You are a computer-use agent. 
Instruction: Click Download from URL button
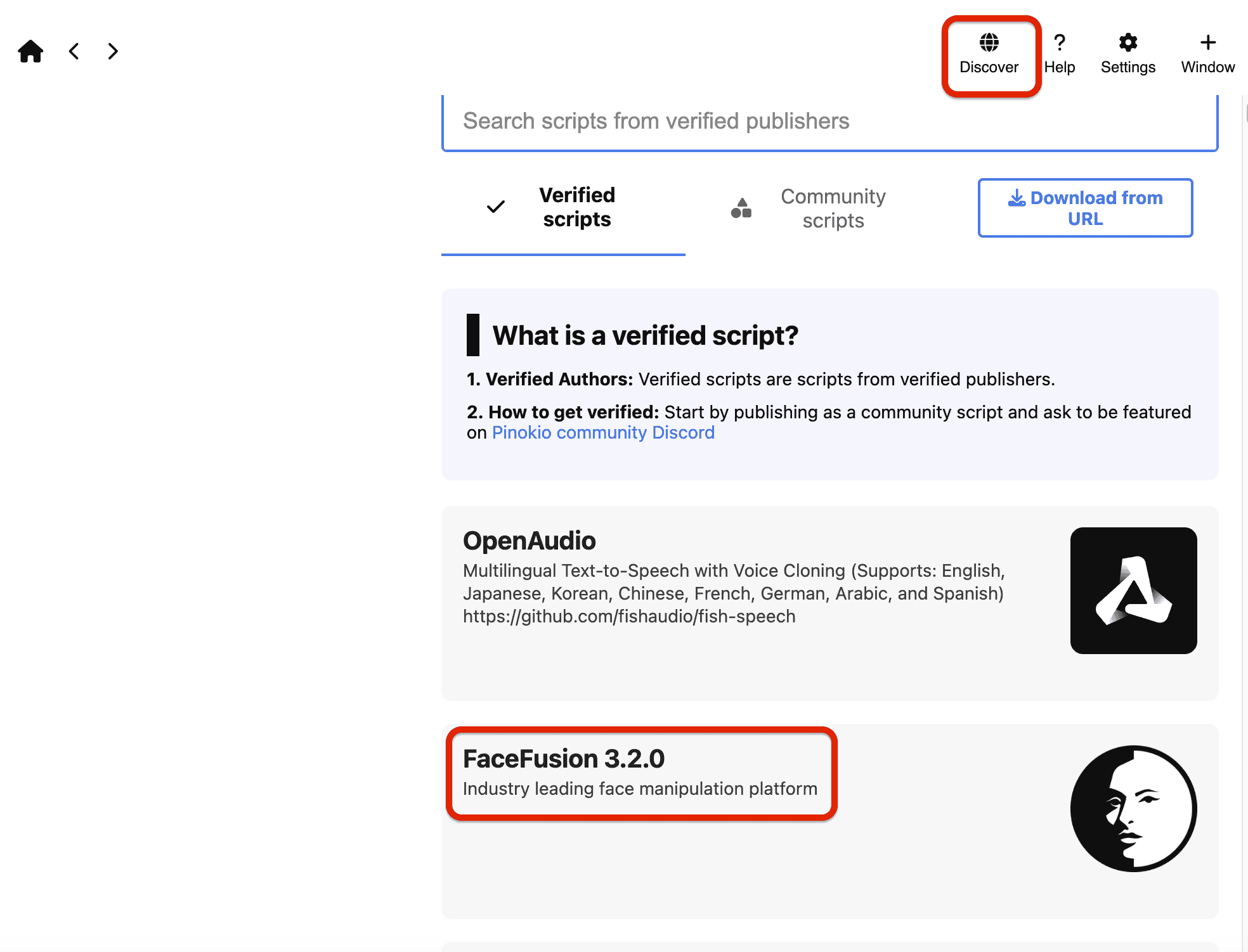1085,208
